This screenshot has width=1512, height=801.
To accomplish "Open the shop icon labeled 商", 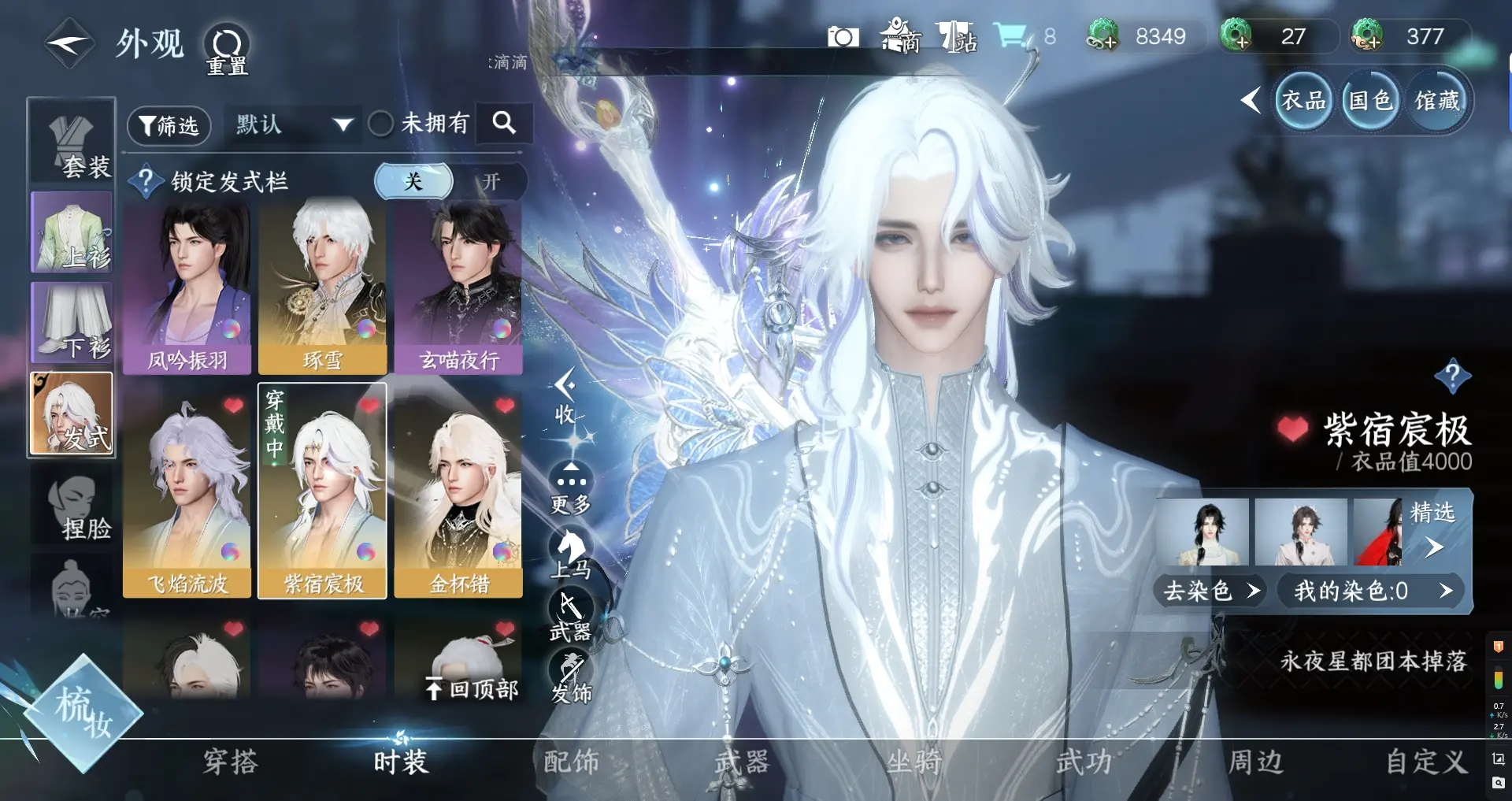I will pos(901,36).
